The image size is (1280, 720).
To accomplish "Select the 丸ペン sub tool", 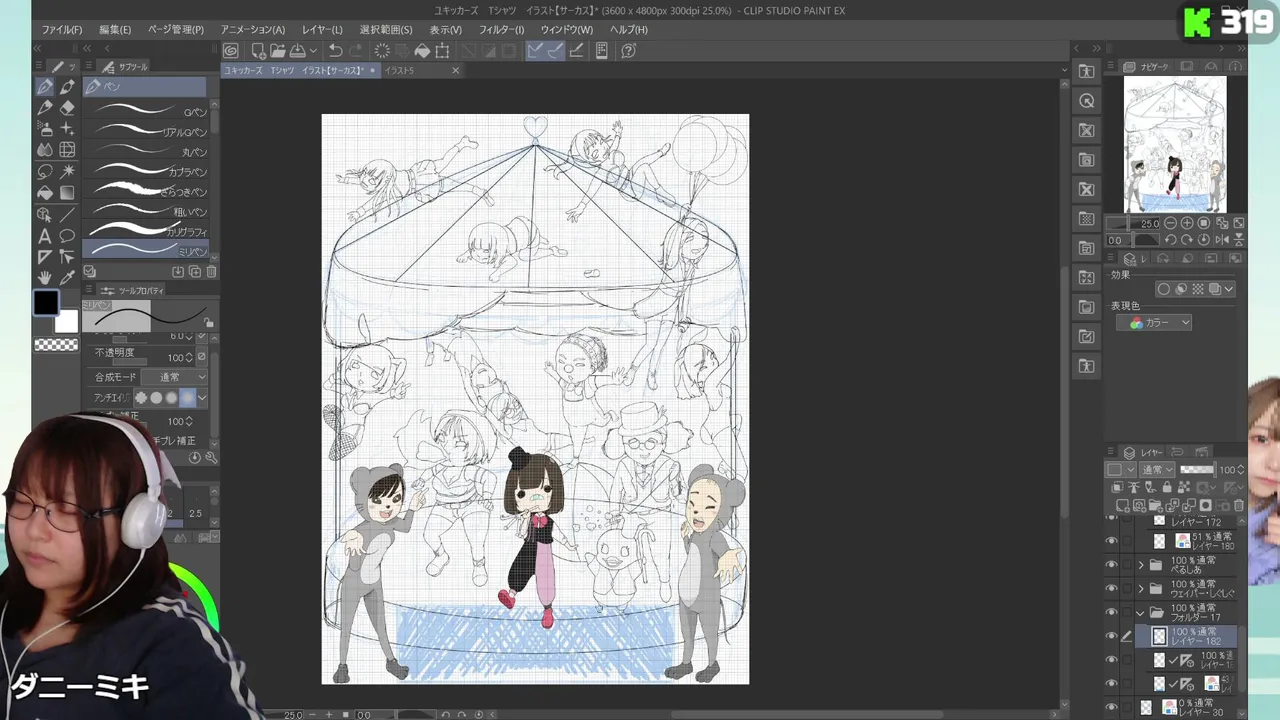I will tap(147, 151).
